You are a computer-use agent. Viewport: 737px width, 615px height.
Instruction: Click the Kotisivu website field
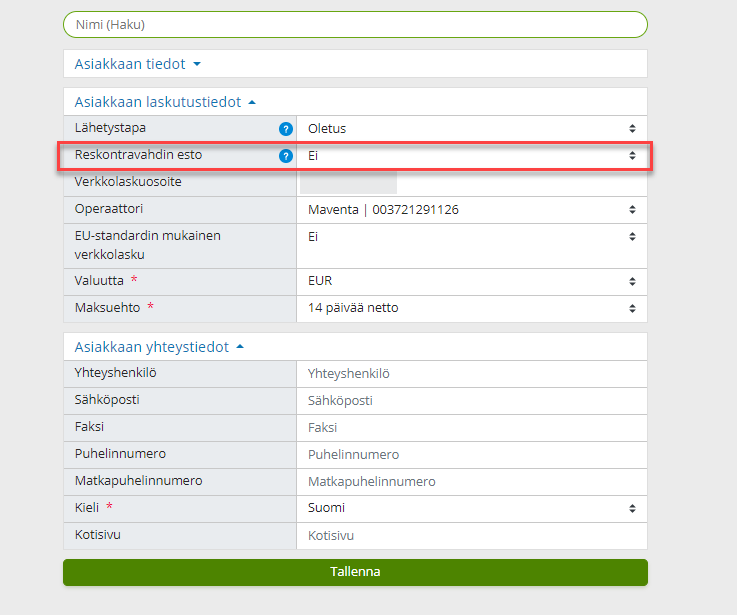coord(471,536)
